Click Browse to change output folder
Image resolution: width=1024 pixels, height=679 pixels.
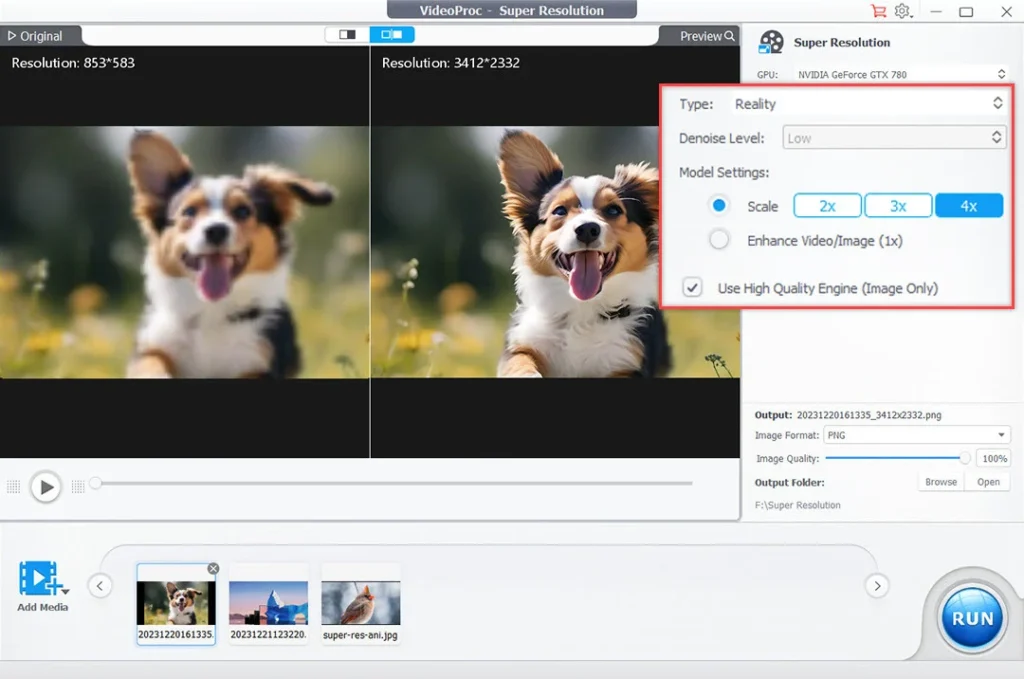click(939, 481)
